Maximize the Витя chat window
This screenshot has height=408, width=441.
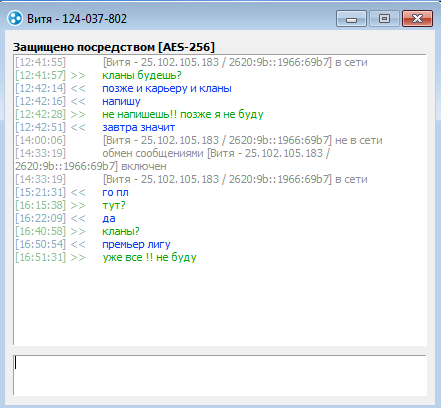click(x=384, y=18)
